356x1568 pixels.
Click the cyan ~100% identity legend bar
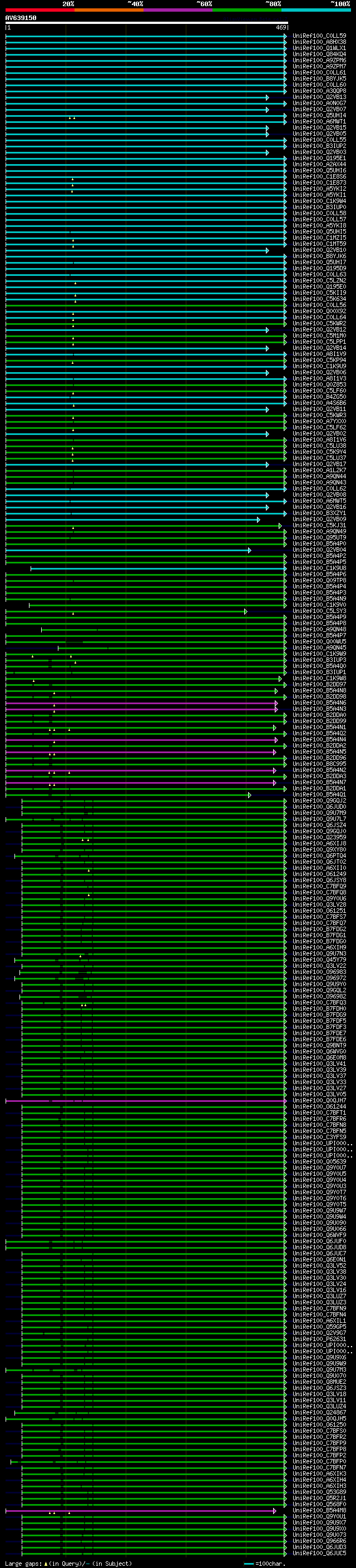[x=316, y=11]
